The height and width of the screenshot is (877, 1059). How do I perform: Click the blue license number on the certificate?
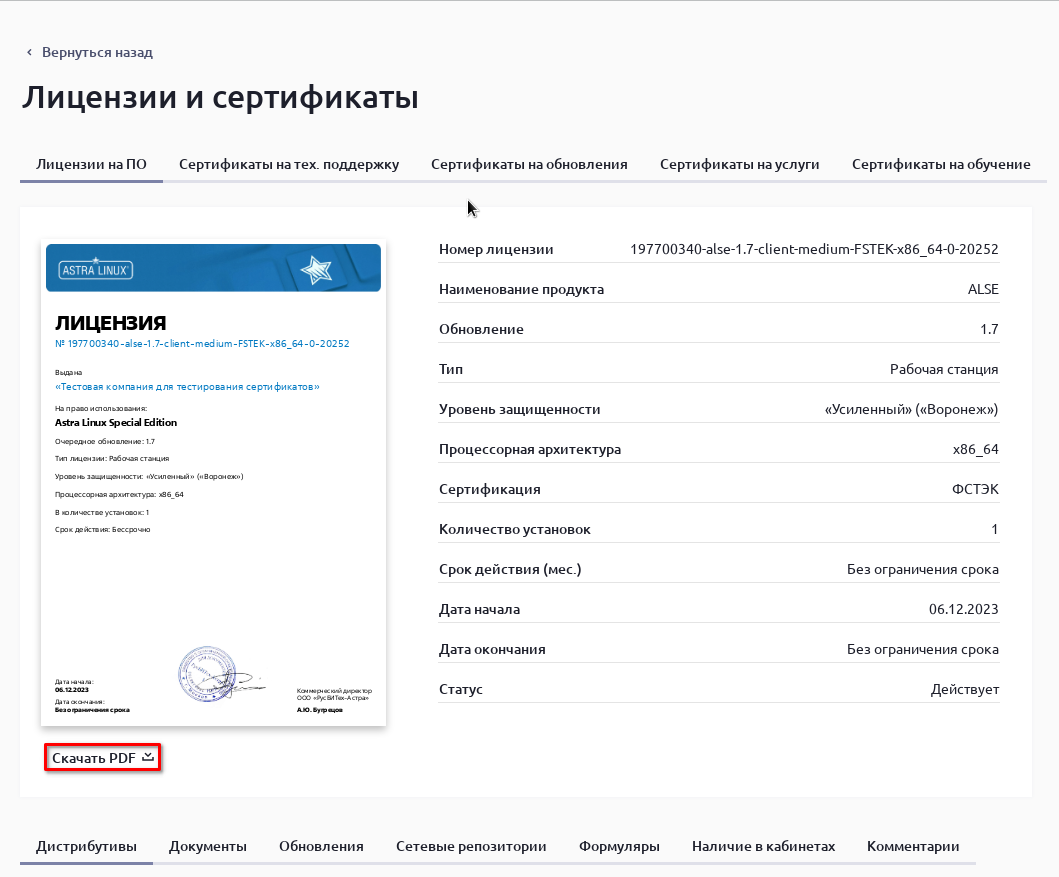(x=202, y=343)
